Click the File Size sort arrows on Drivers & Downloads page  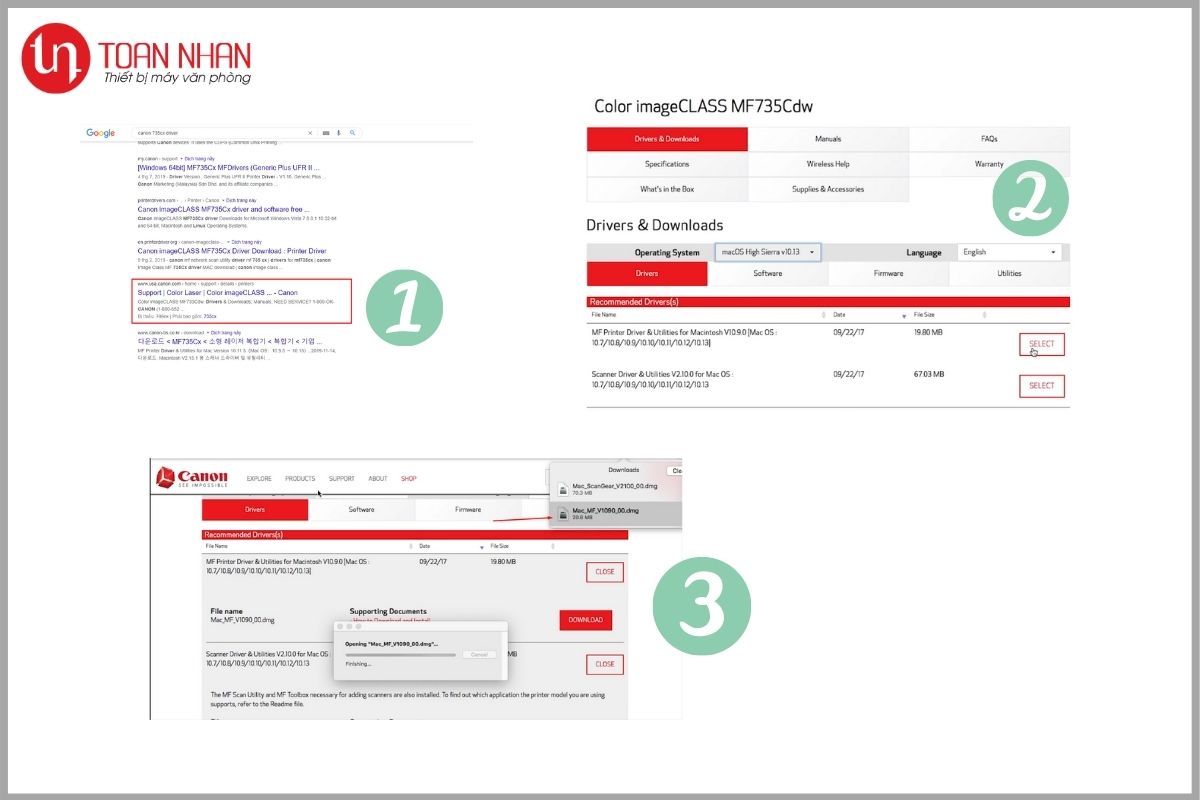985,315
